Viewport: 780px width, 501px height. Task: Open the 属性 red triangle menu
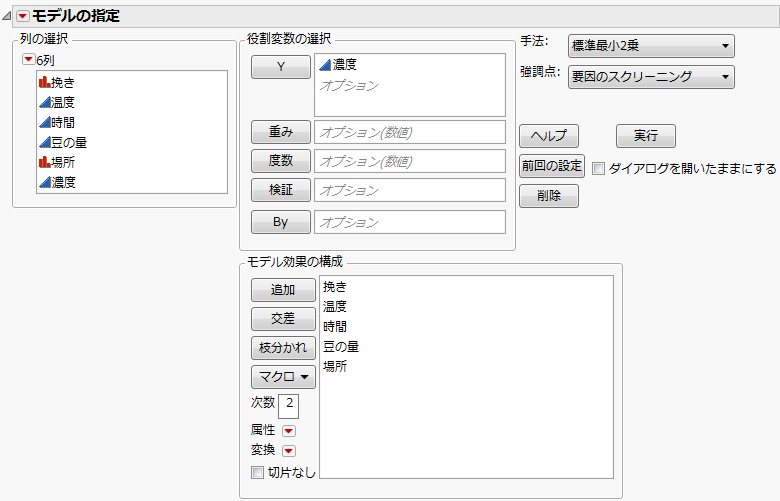coord(289,431)
